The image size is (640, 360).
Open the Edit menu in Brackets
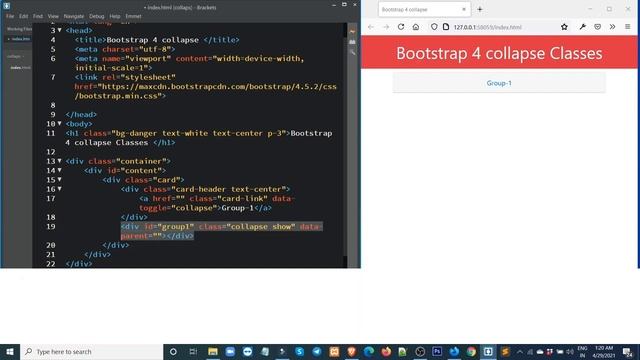[x=24, y=16]
